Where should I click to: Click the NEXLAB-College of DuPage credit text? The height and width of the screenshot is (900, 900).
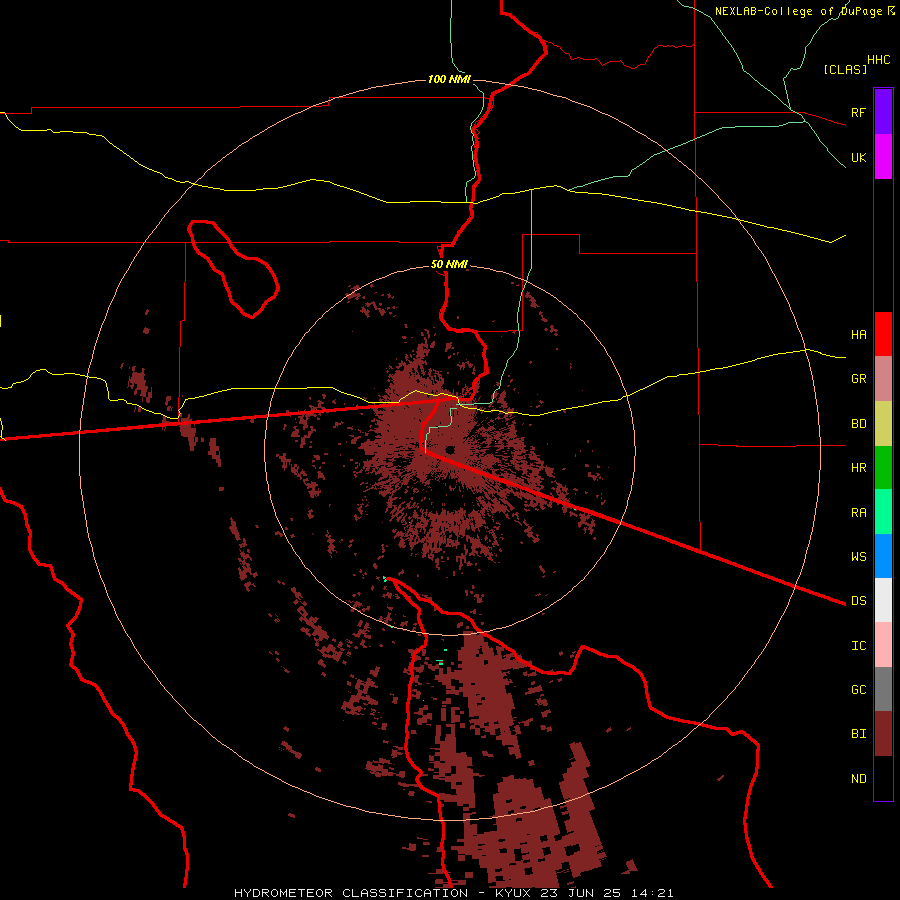(x=798, y=11)
